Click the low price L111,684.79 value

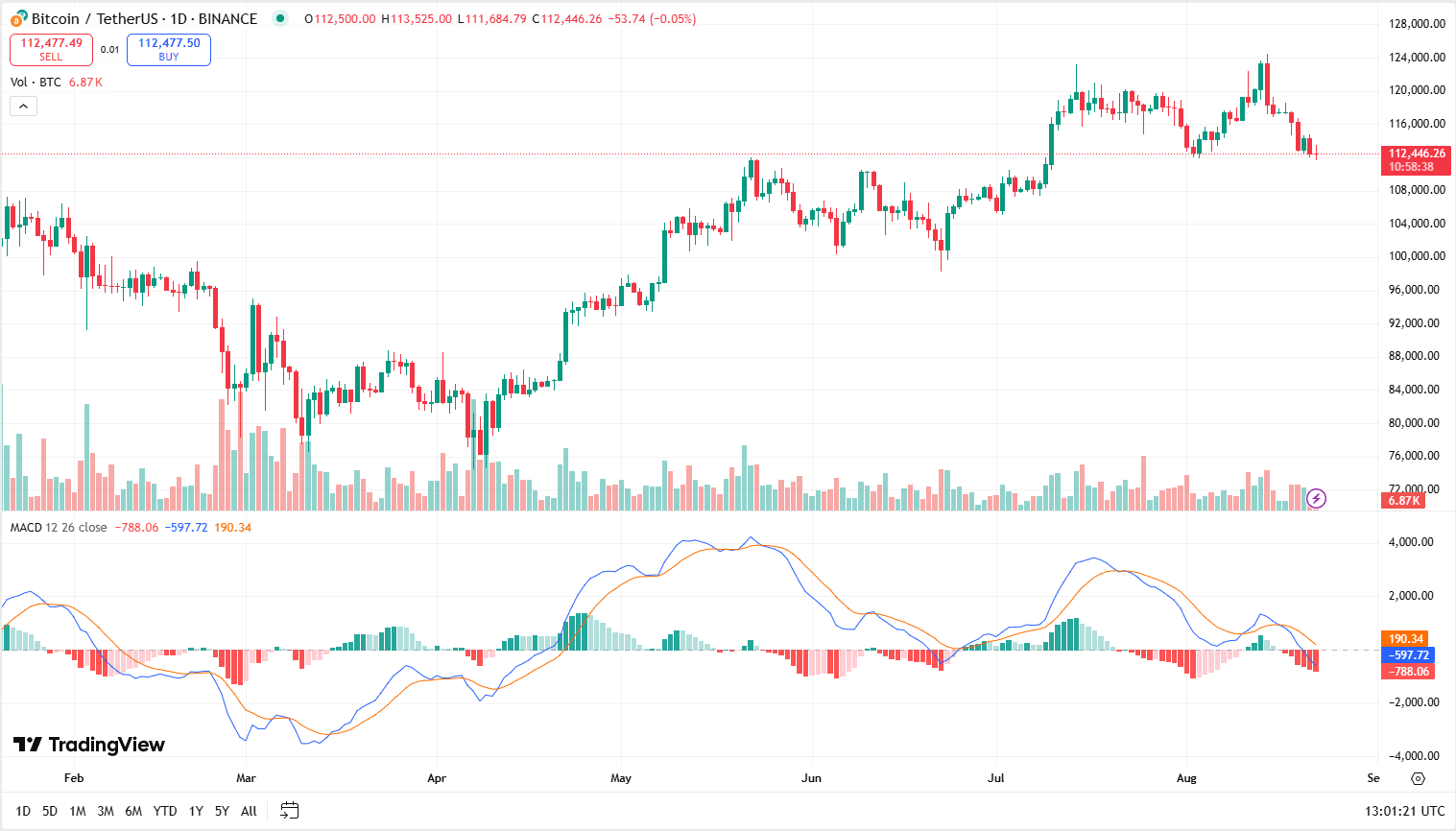click(491, 19)
